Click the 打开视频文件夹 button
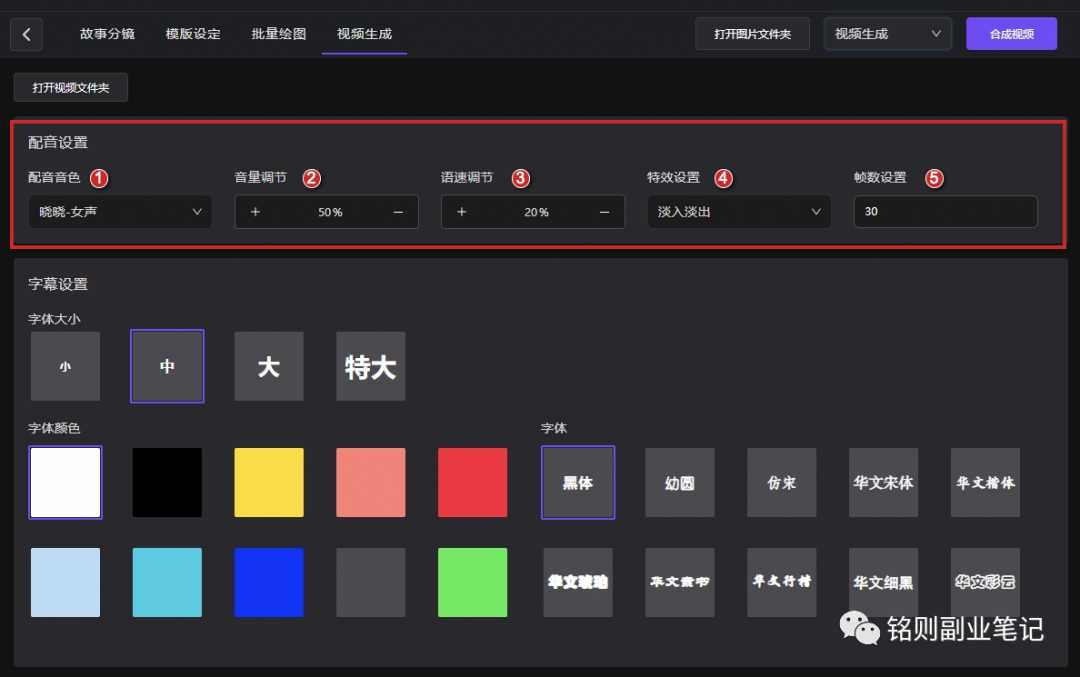 pyautogui.click(x=70, y=87)
